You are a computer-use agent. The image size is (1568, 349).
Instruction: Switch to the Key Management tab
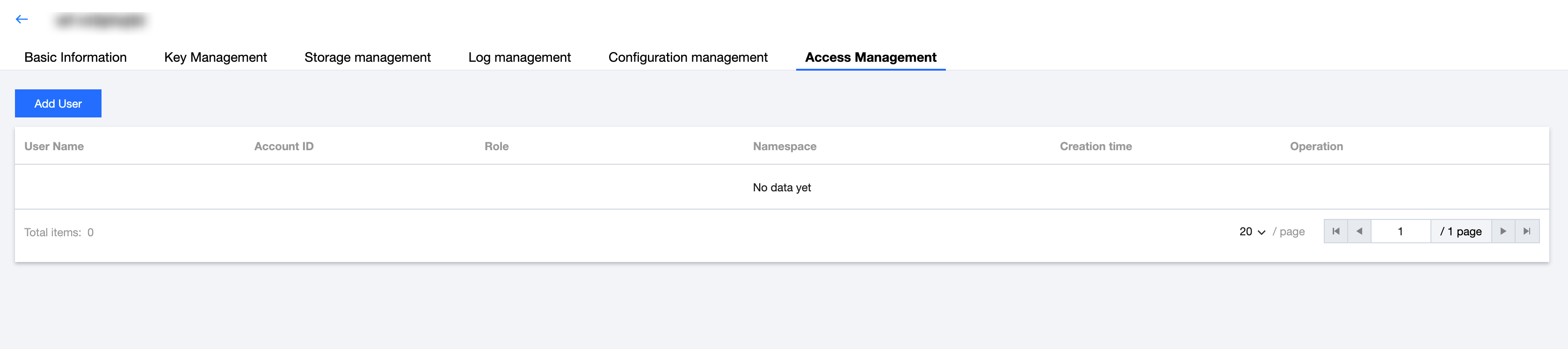(216, 57)
